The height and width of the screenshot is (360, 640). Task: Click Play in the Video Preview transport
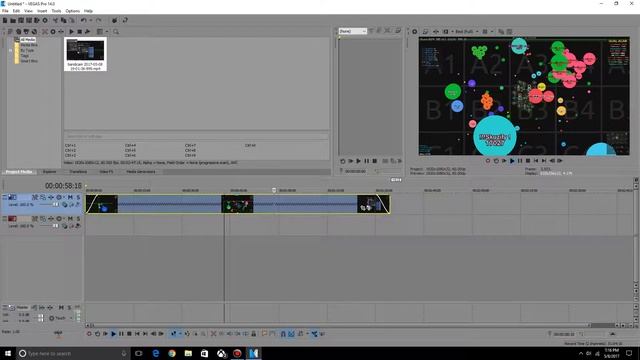tap(512, 161)
